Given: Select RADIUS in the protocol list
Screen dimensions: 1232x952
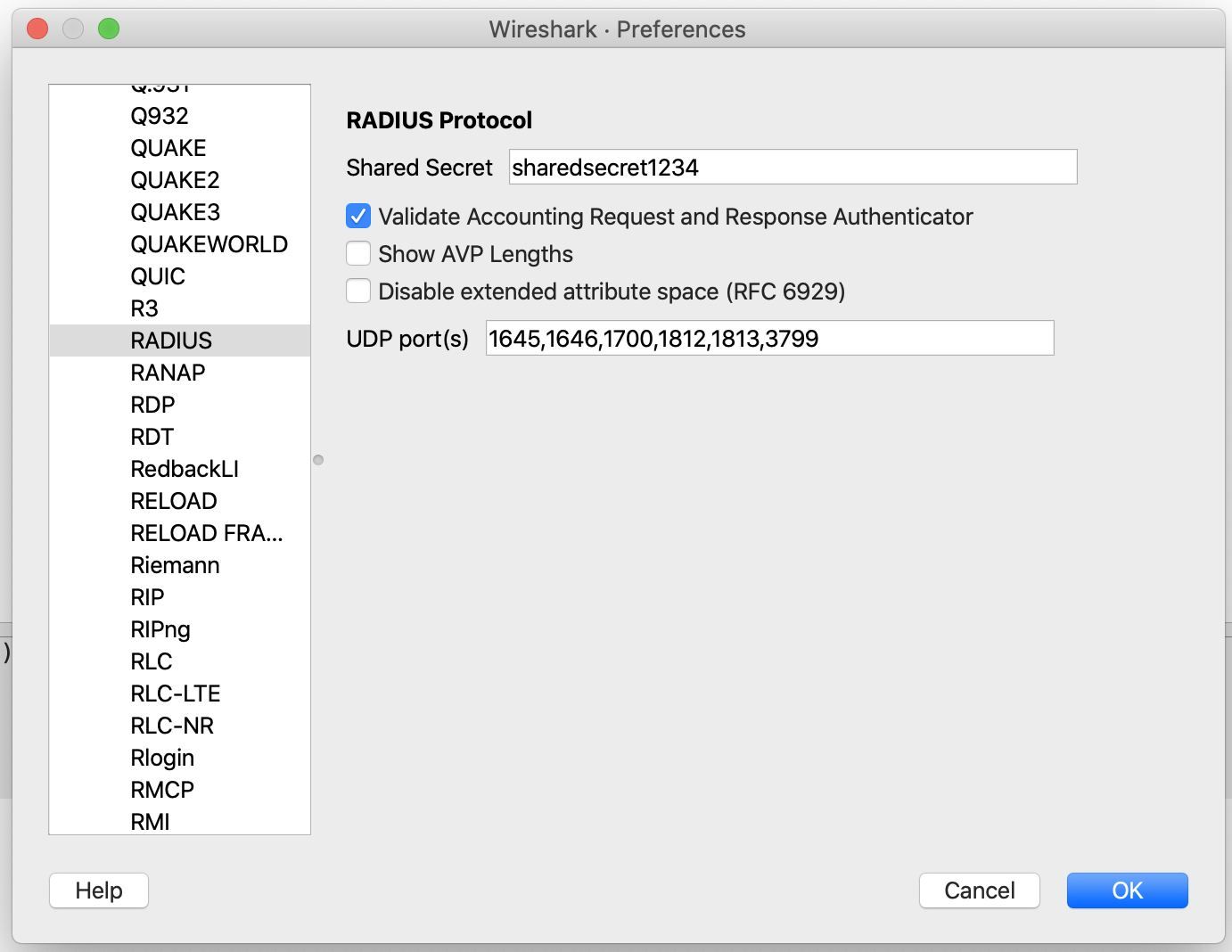Looking at the screenshot, I should pyautogui.click(x=171, y=341).
